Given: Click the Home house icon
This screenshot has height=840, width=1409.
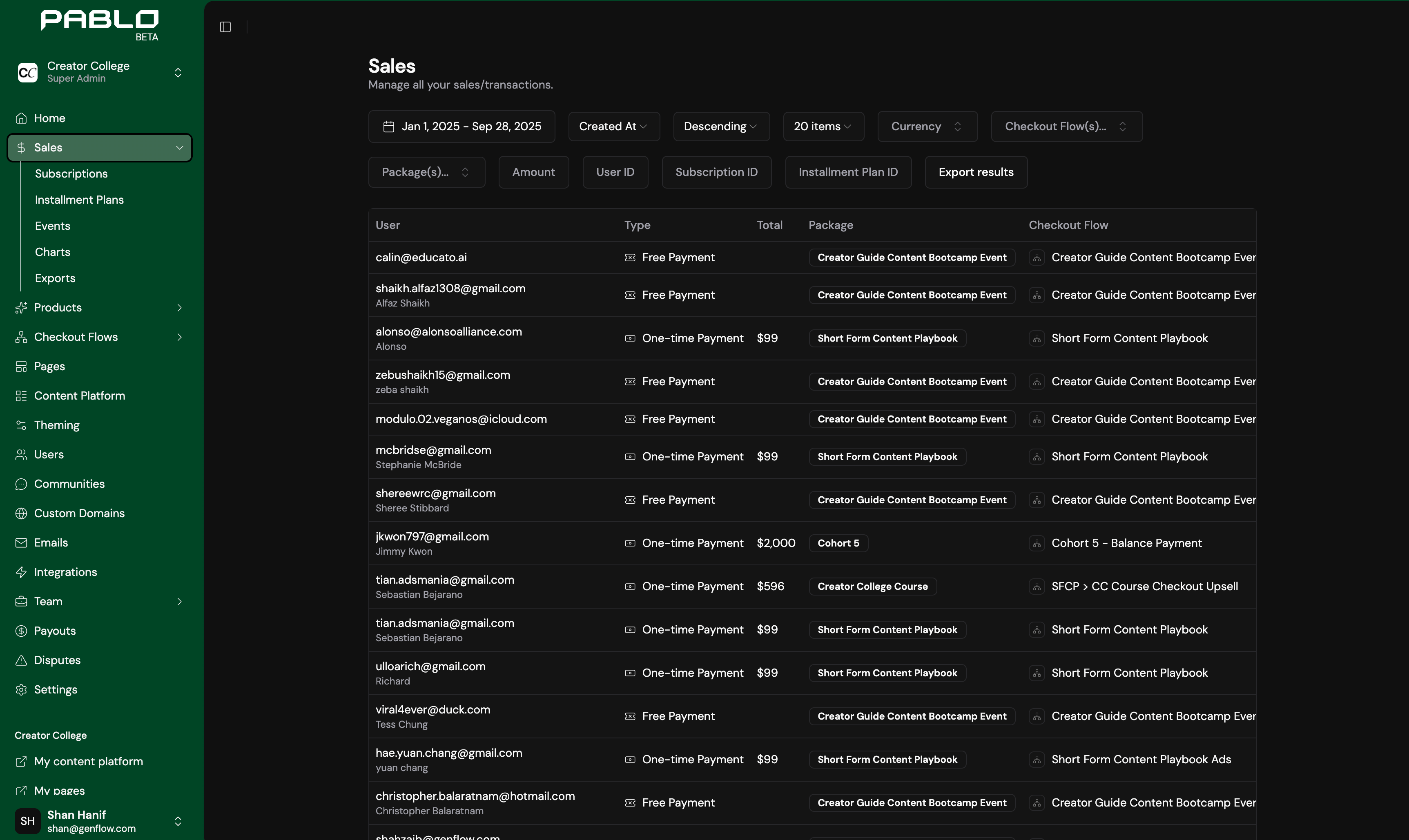Looking at the screenshot, I should point(21,118).
